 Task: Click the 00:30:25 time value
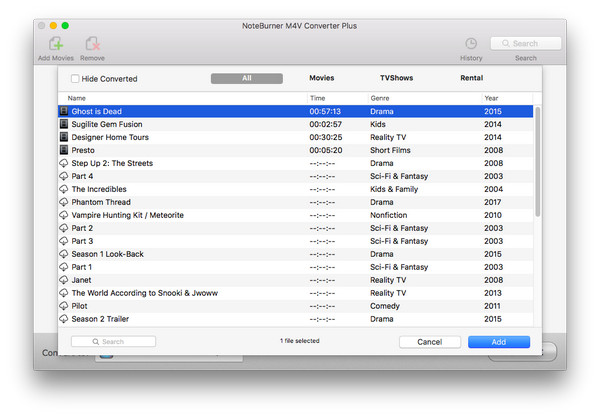pos(326,137)
